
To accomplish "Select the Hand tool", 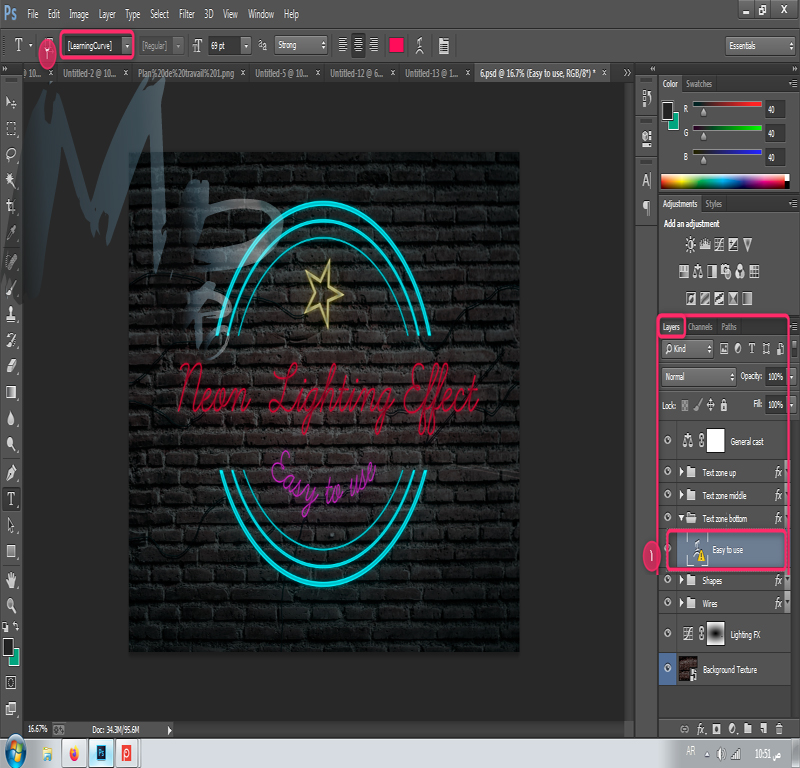I will pos(11,580).
